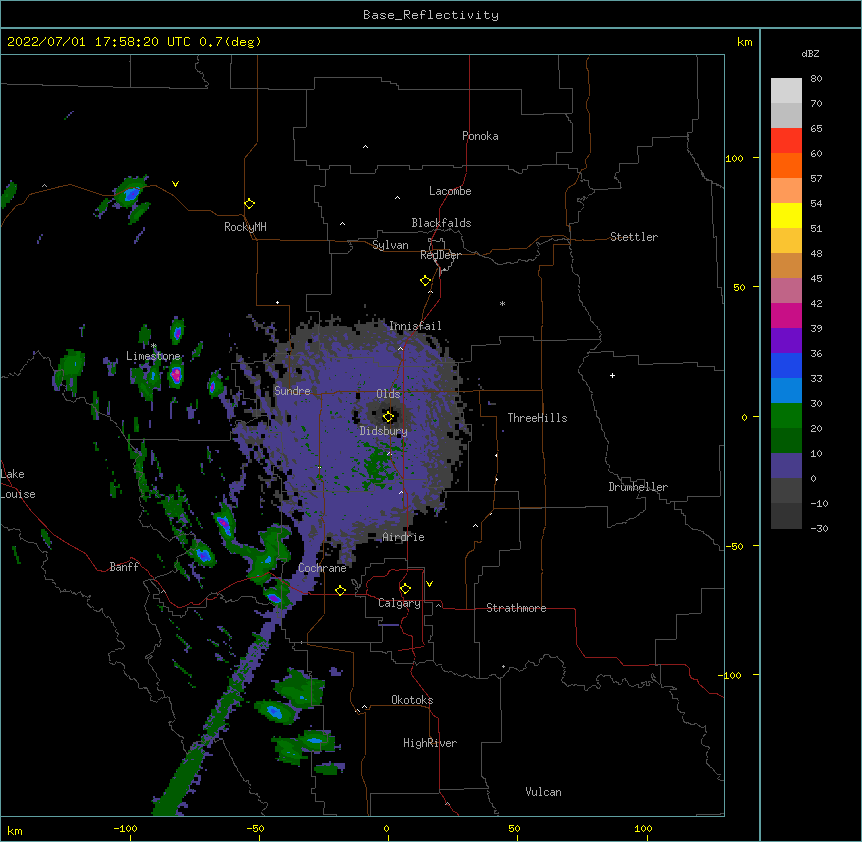Click the Sylvan town label
The image size is (862, 842).
click(390, 245)
